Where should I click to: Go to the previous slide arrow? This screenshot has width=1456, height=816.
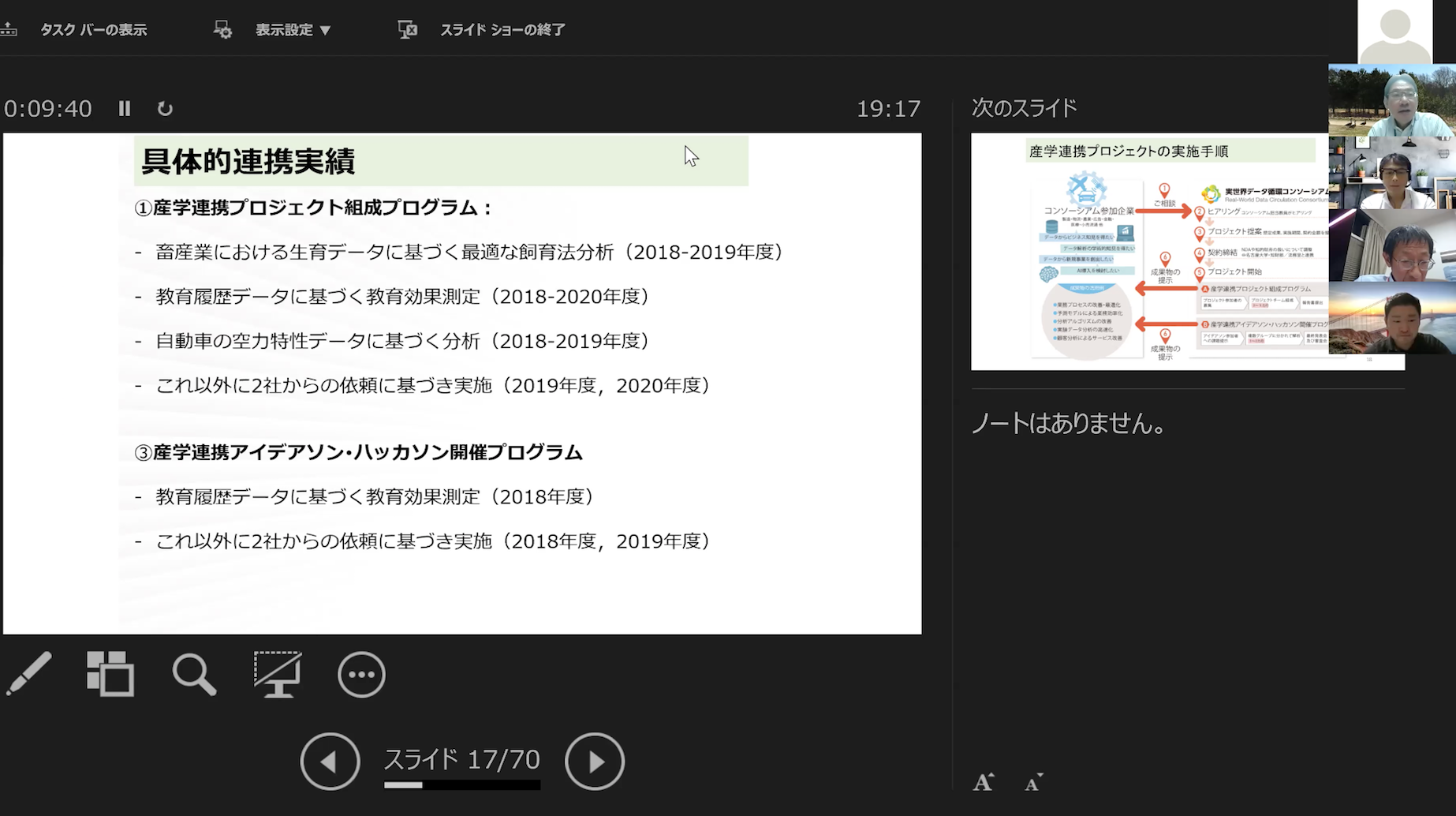pyautogui.click(x=330, y=762)
